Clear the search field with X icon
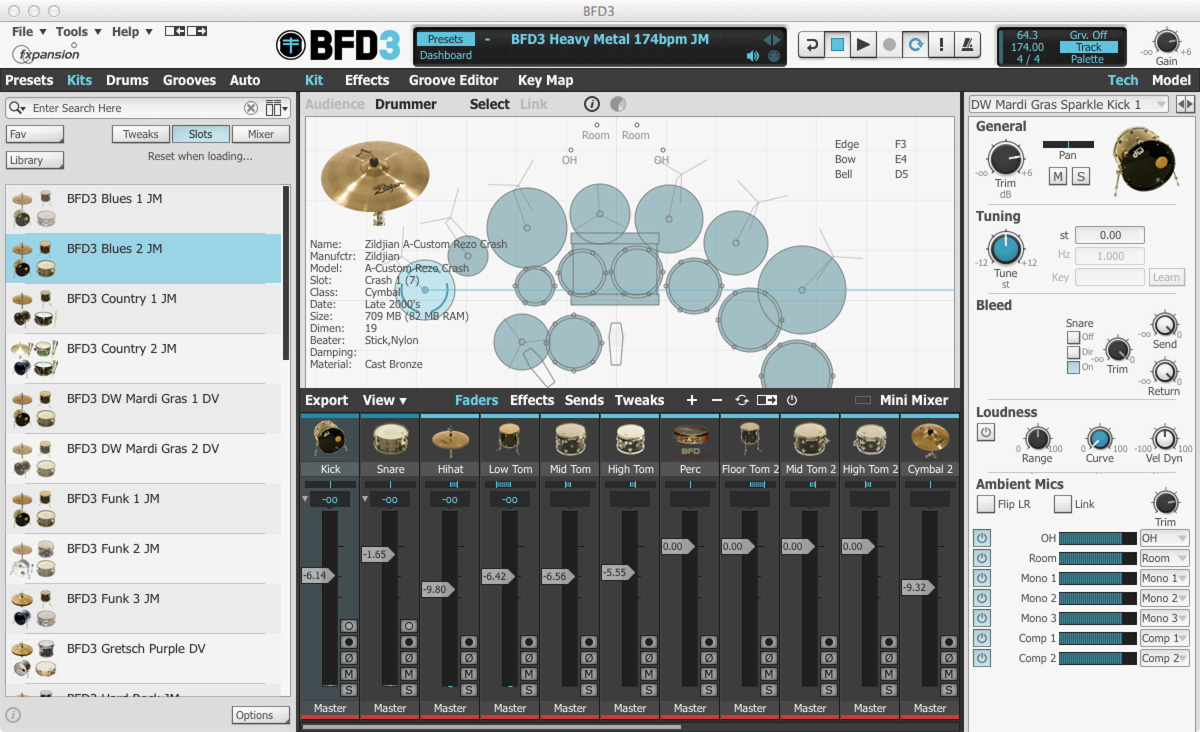The image size is (1200, 732). pyautogui.click(x=251, y=108)
